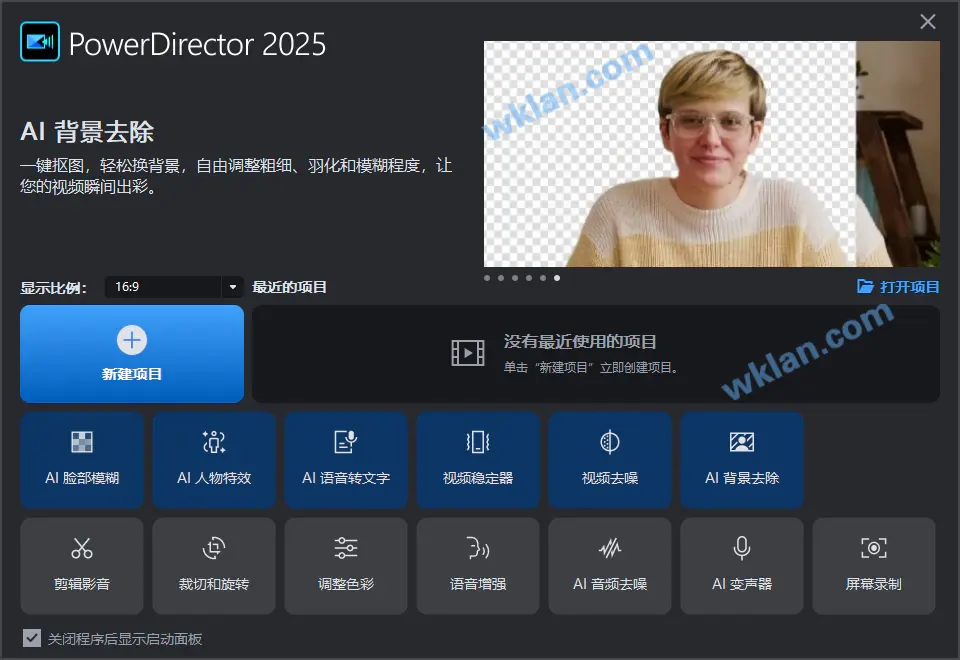Start the 视频稳定器 tool
The width and height of the screenshot is (960, 660).
(478, 460)
